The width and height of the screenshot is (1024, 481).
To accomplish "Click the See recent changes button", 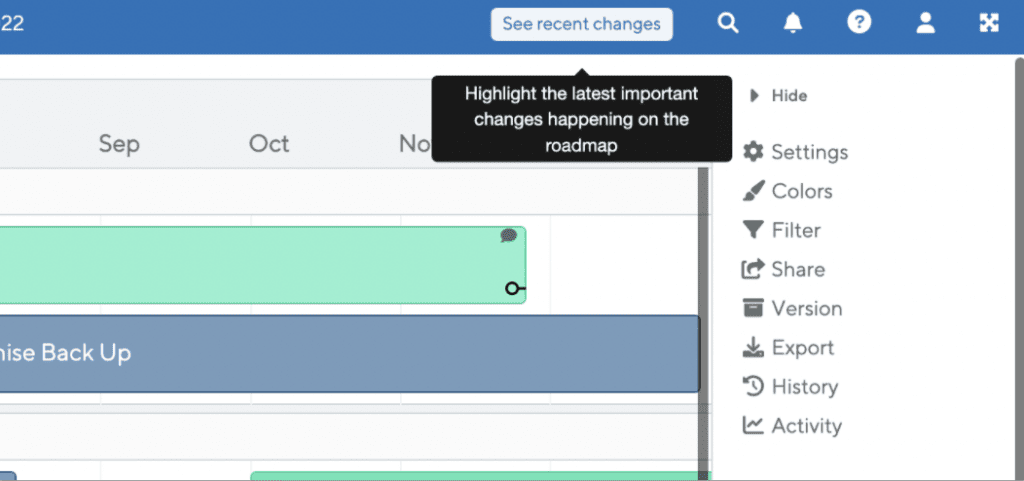I will click(x=582, y=24).
